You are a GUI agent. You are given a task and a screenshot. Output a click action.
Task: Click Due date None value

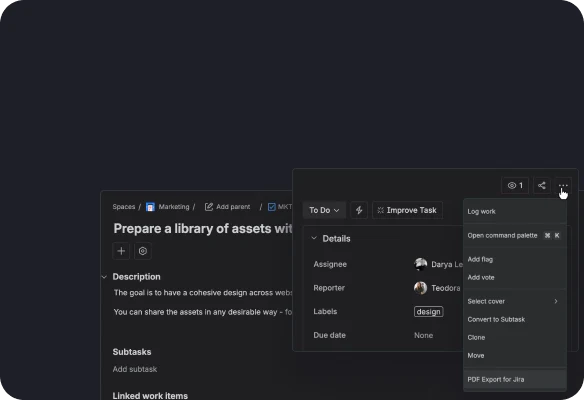tap(423, 335)
